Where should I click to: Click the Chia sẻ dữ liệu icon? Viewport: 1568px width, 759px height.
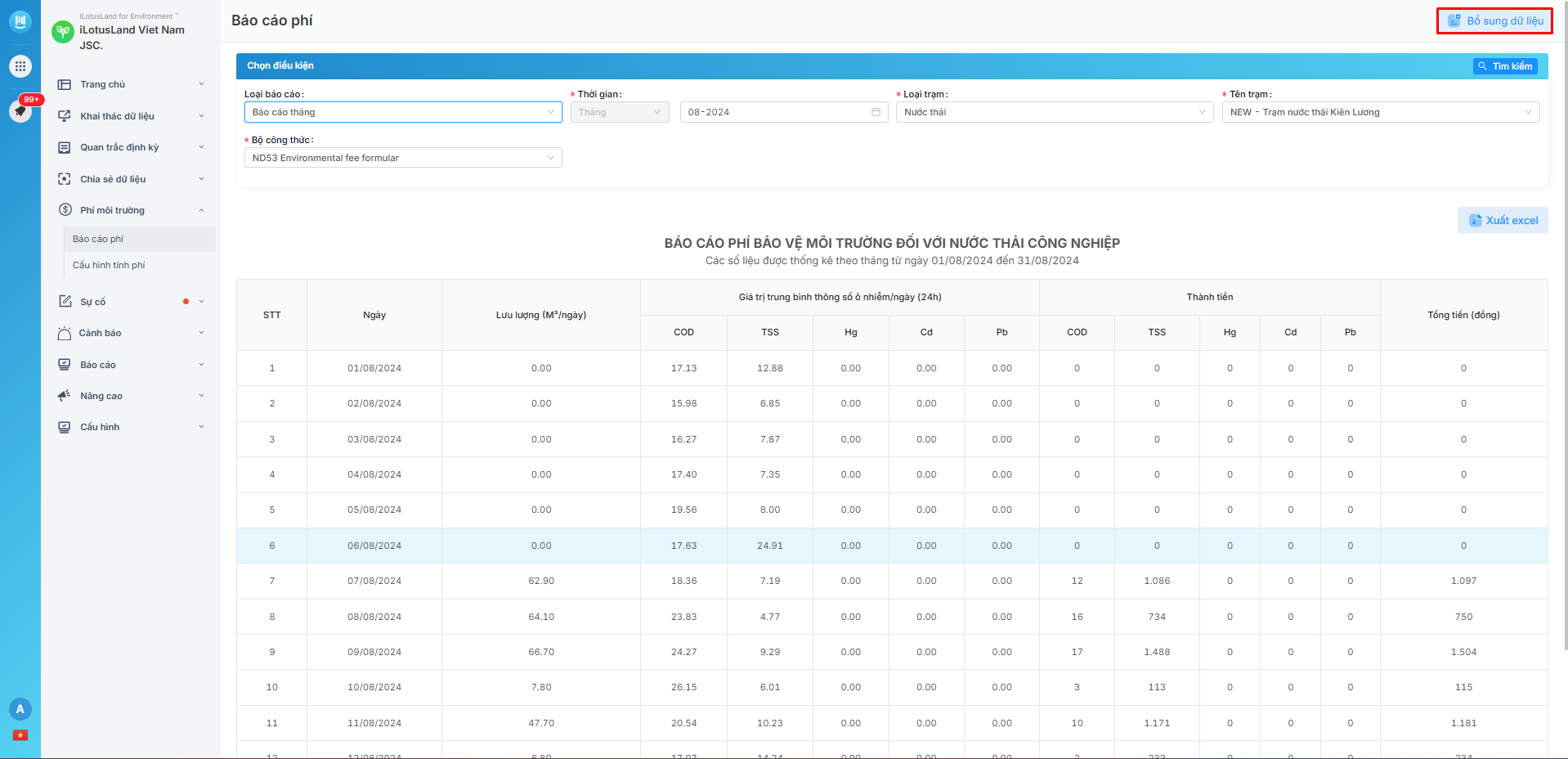(x=65, y=179)
